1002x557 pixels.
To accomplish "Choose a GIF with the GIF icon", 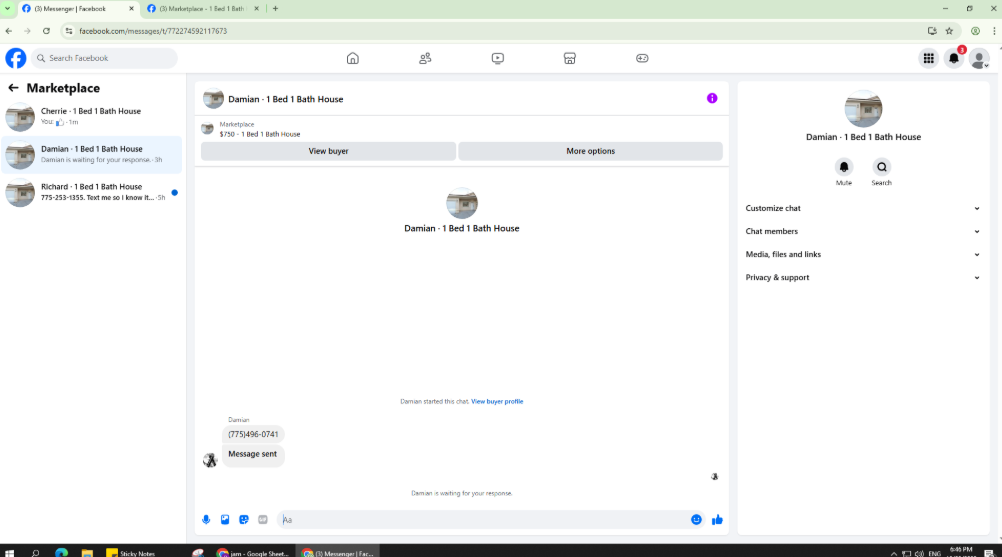I will pyautogui.click(x=263, y=520).
